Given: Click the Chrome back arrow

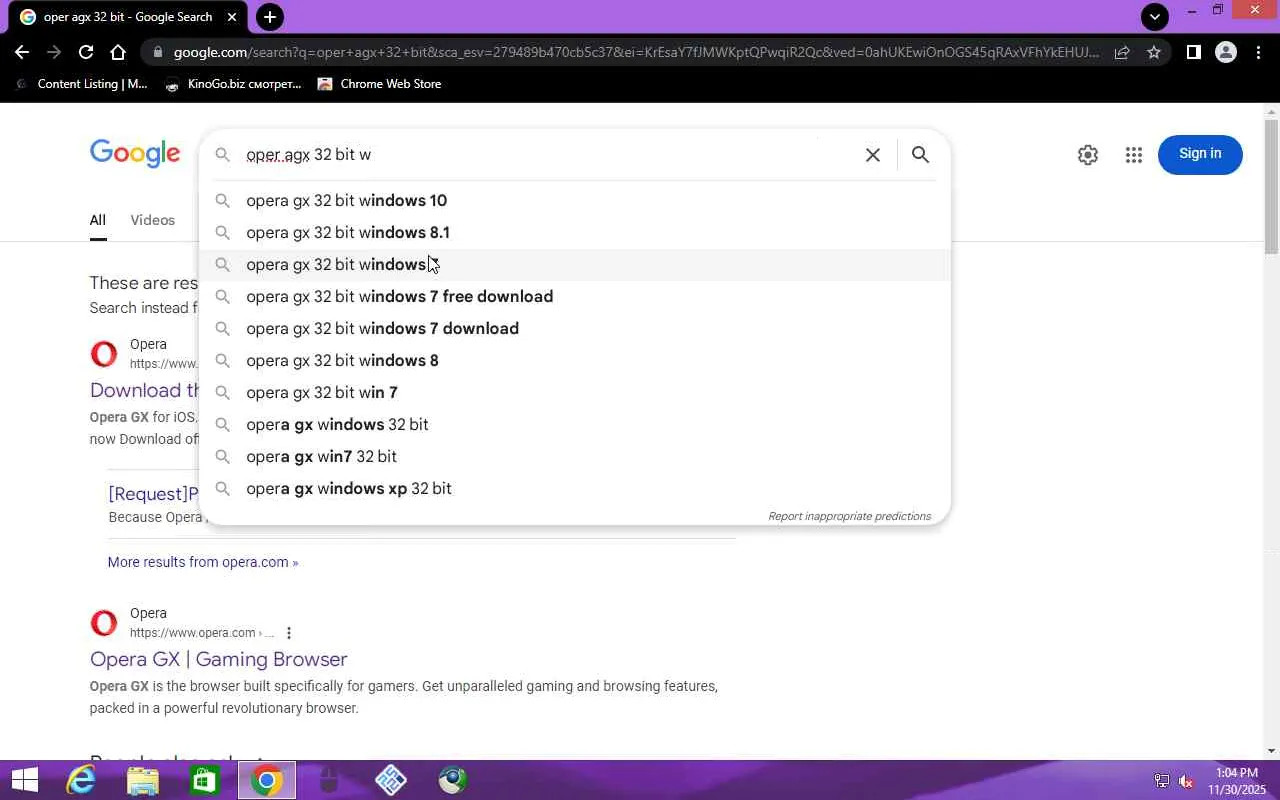Looking at the screenshot, I should (22, 52).
